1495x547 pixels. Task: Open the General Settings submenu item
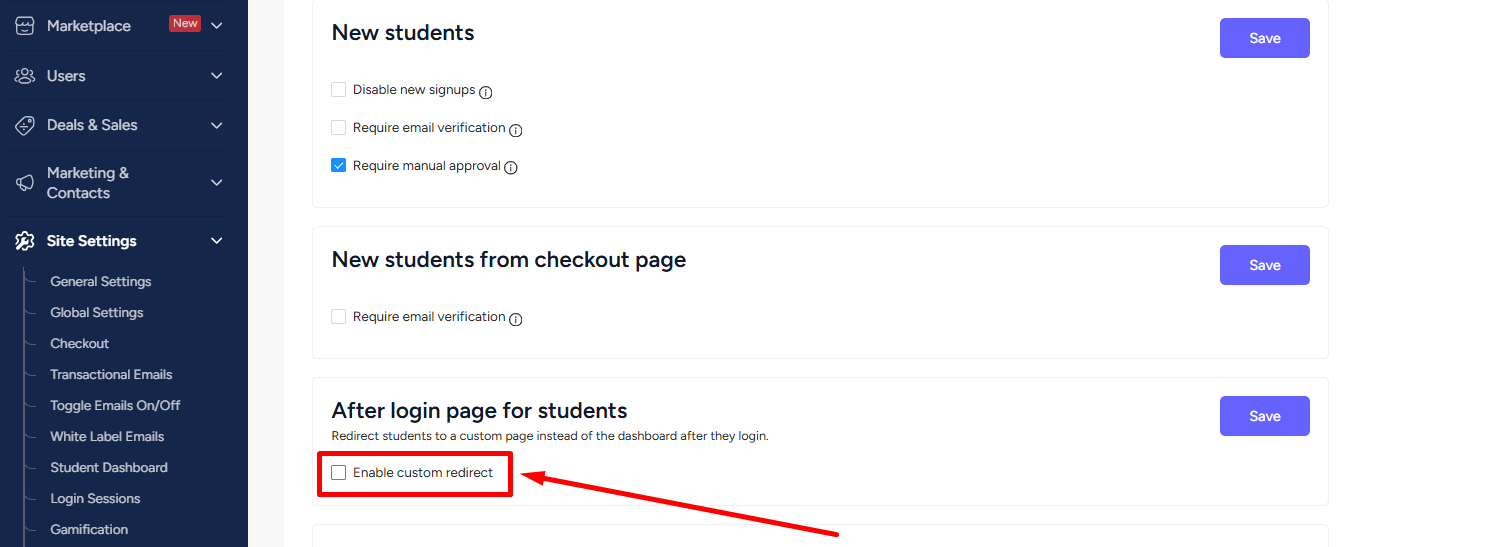101,282
